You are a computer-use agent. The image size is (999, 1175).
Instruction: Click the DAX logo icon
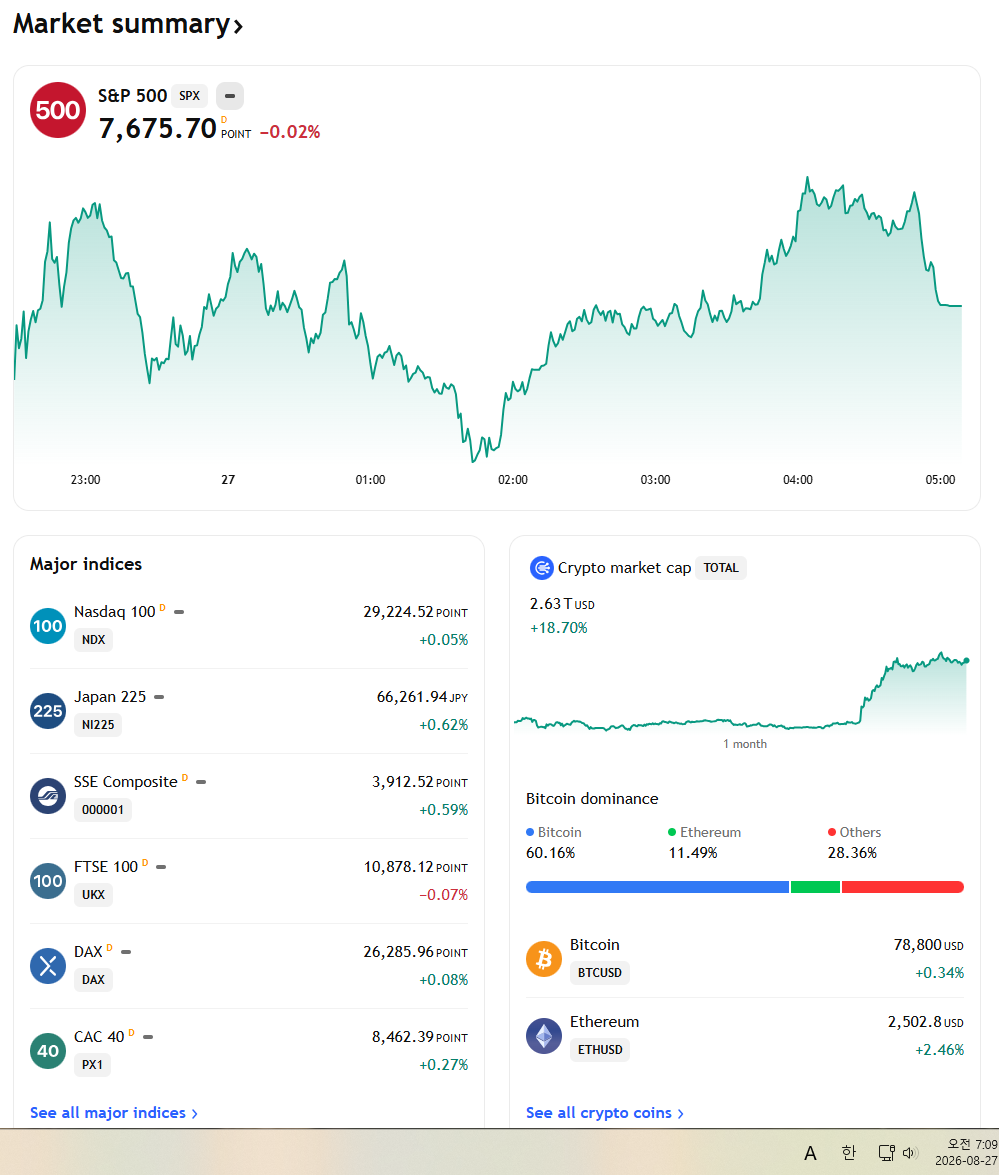48,966
